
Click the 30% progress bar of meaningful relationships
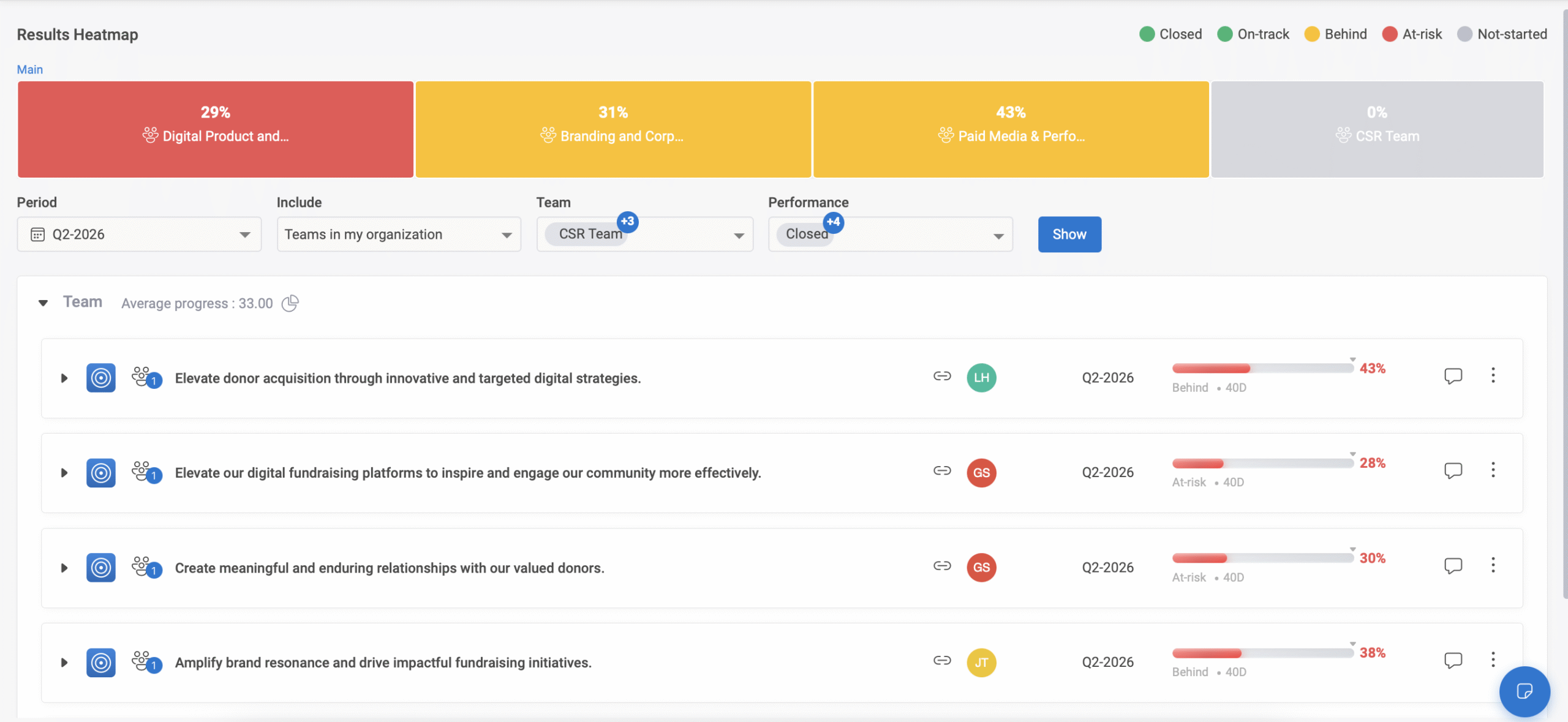click(1262, 558)
